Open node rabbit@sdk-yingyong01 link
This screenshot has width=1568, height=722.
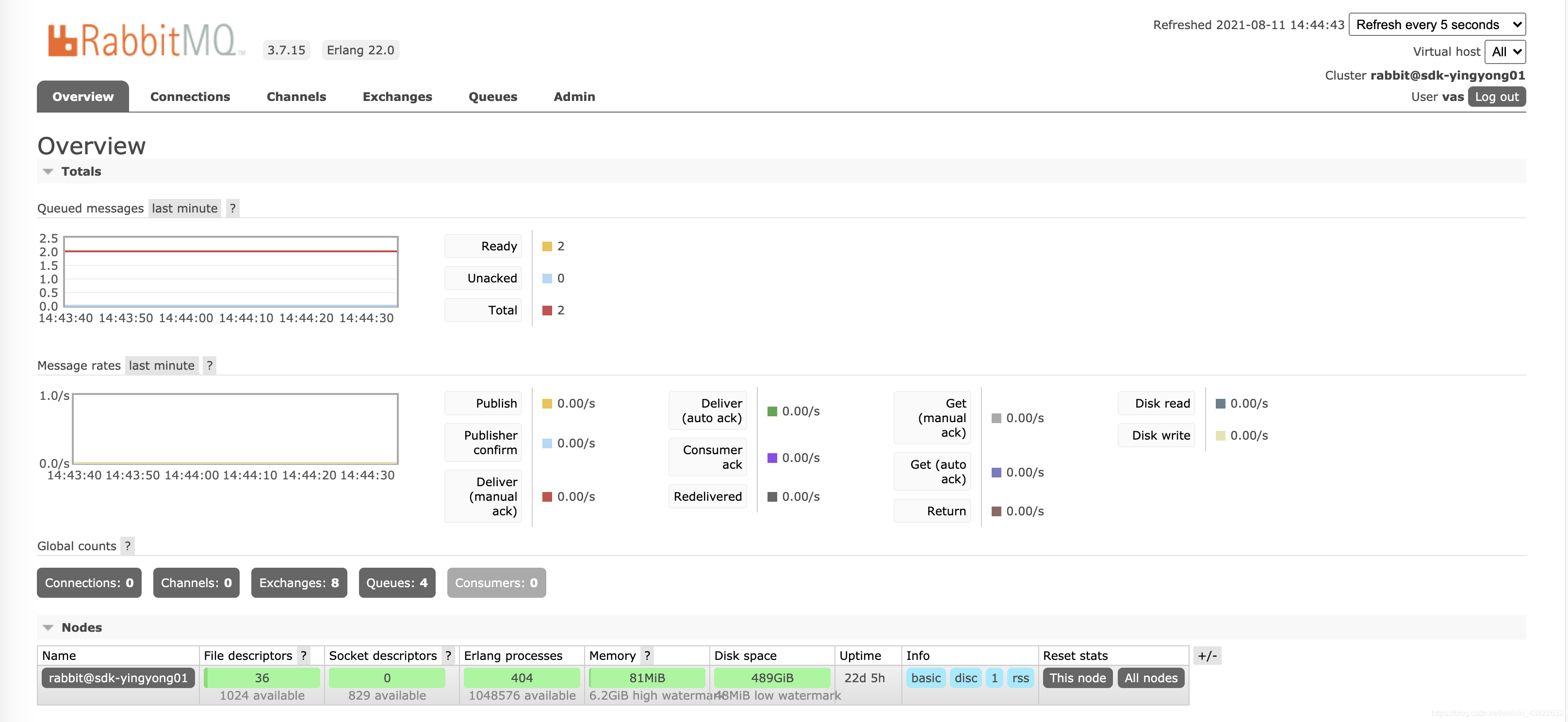point(118,678)
